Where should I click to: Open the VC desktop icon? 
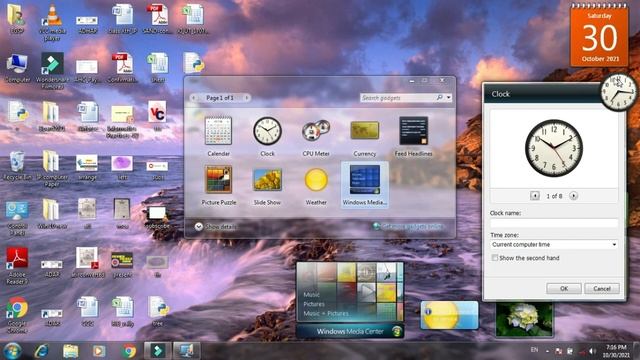[x=157, y=116]
